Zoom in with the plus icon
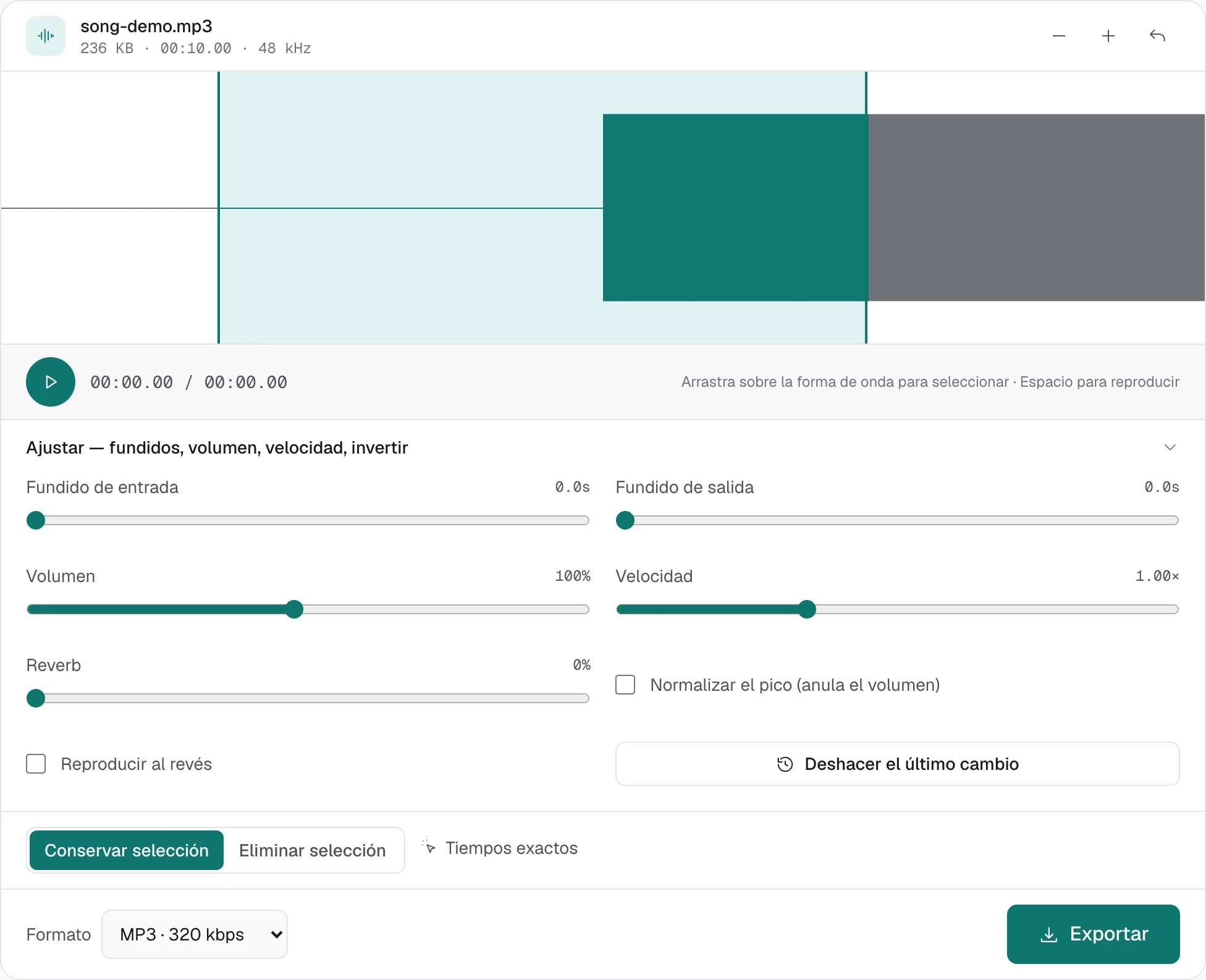The width and height of the screenshot is (1206, 980). pos(1108,36)
